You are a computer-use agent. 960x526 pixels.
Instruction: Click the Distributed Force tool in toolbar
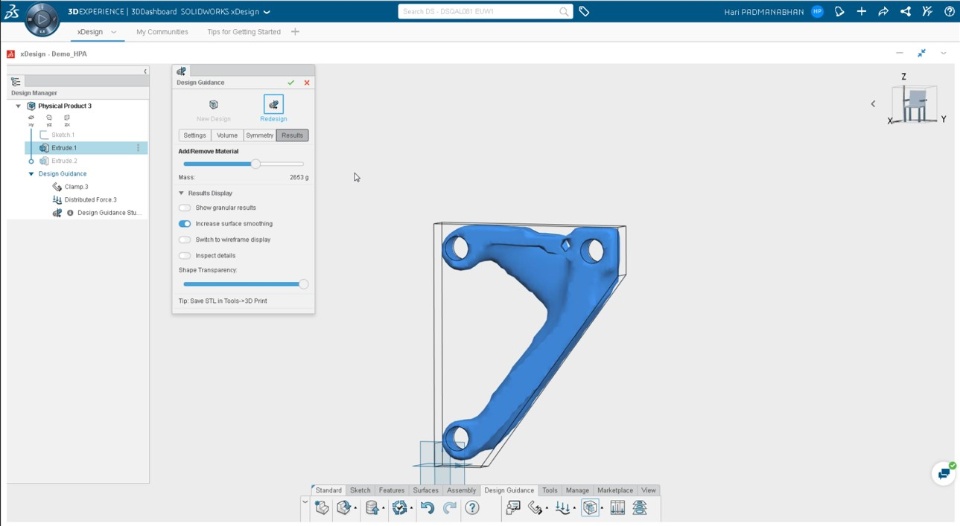pos(562,508)
